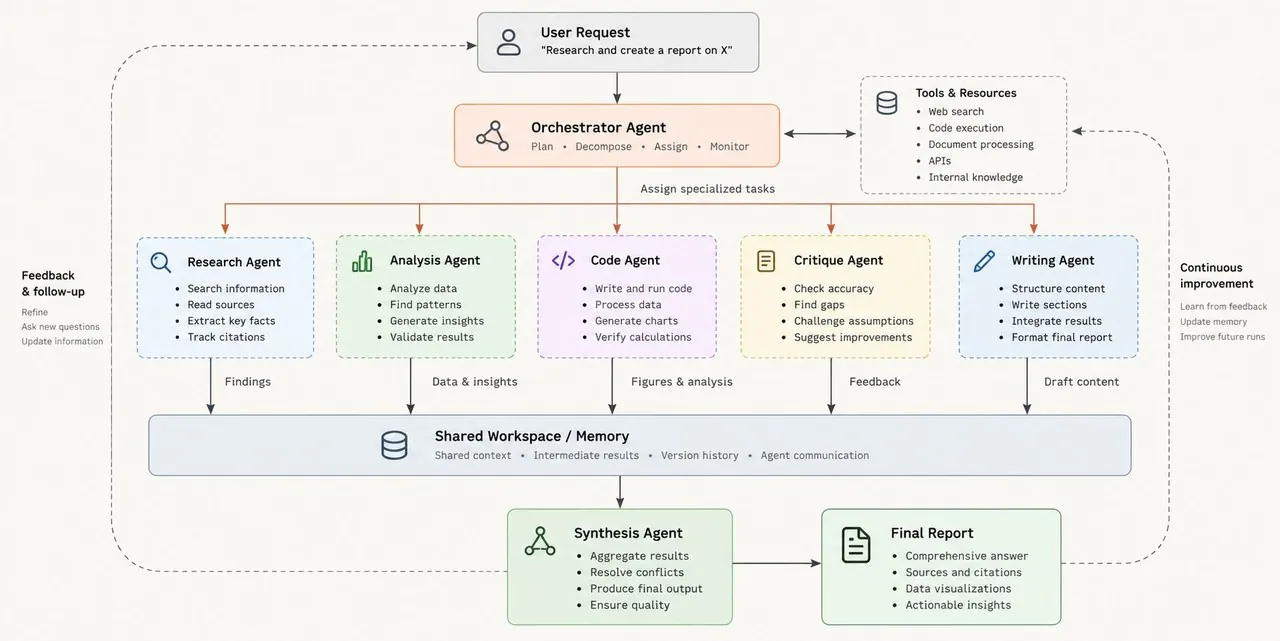This screenshot has height=641, width=1280.
Task: Select the Orchestrator Agent network node icon
Action: [492, 135]
